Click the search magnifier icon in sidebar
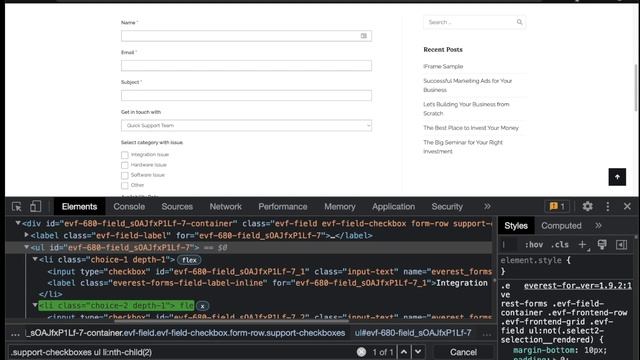This screenshot has height=360, width=640. 519,22
